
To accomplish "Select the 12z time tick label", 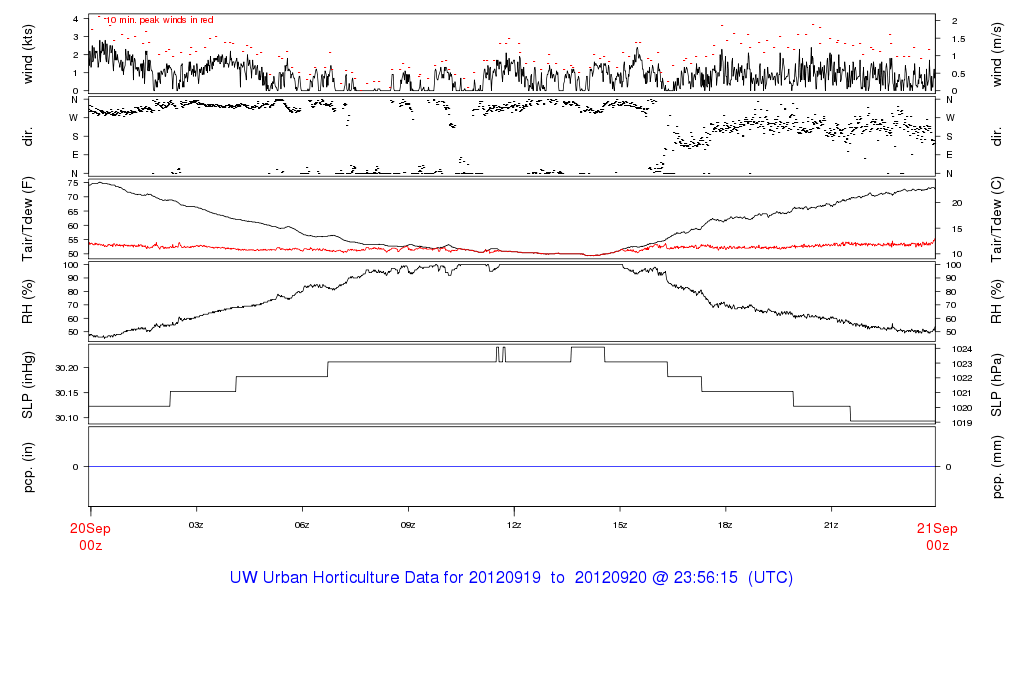I will pos(513,524).
